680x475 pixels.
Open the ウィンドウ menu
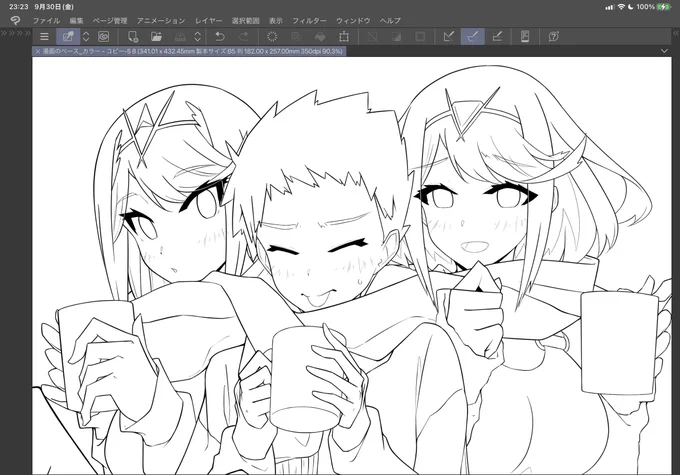click(x=353, y=21)
